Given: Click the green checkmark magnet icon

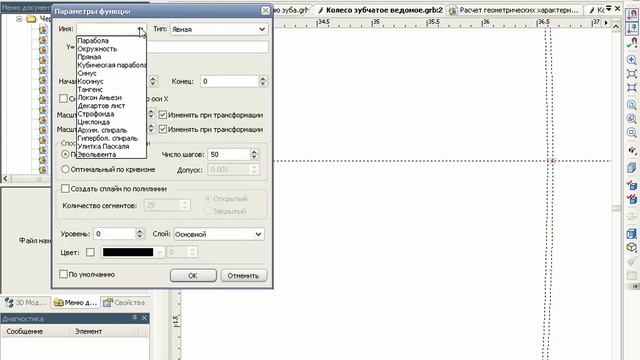Looking at the screenshot, I should tap(632, 42).
